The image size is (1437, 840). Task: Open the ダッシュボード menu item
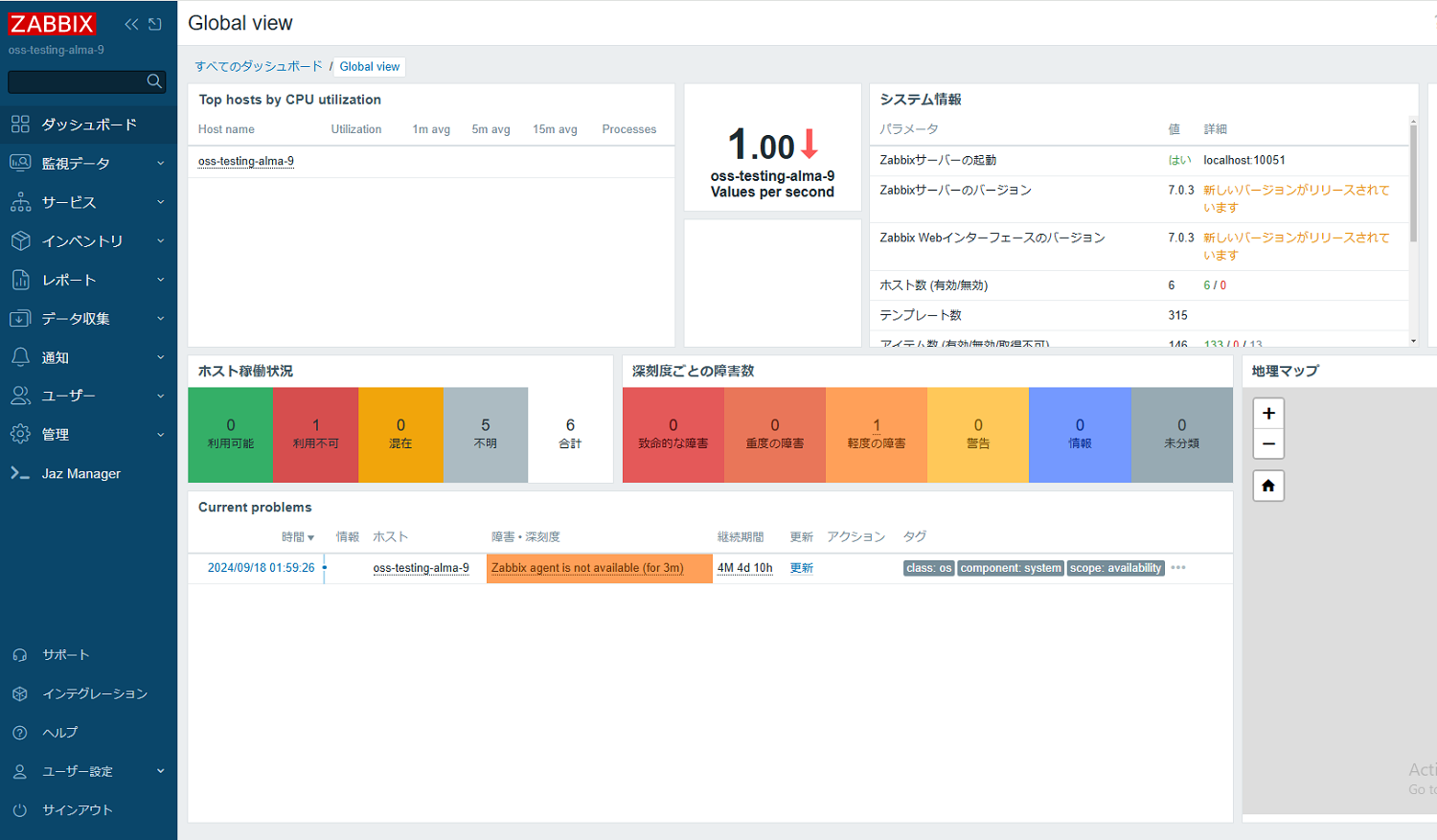coord(88,125)
